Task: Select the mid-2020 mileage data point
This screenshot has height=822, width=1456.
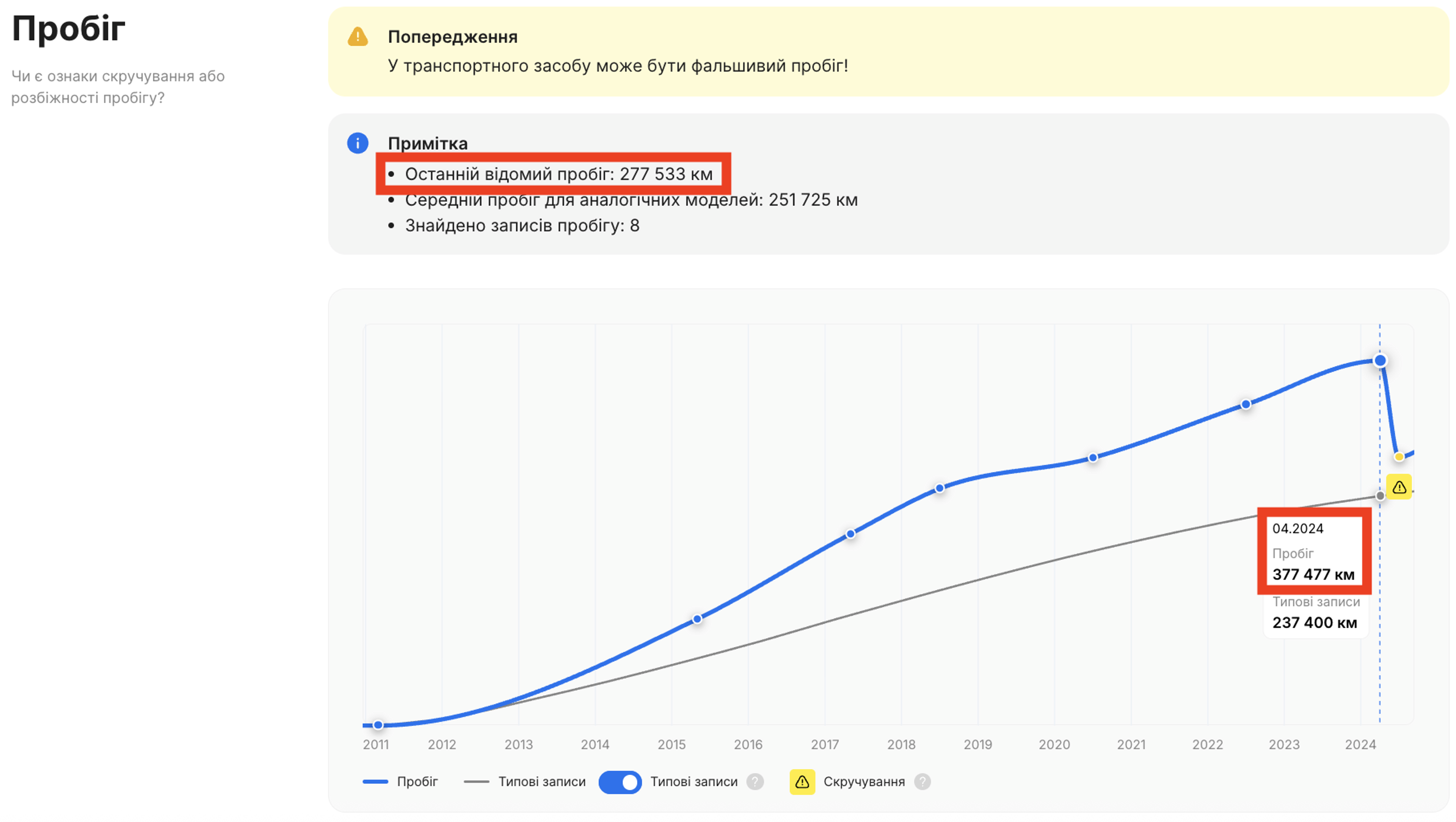Action: pos(1092,457)
